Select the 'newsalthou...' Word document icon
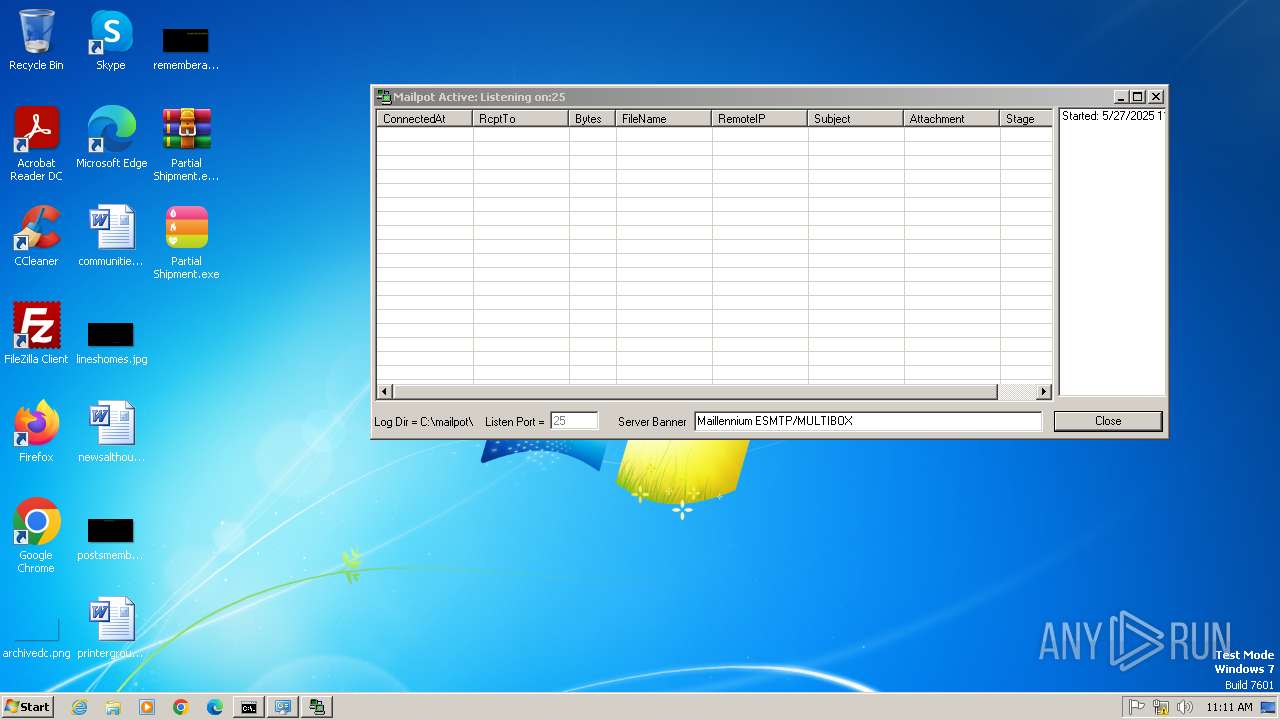 (111, 431)
